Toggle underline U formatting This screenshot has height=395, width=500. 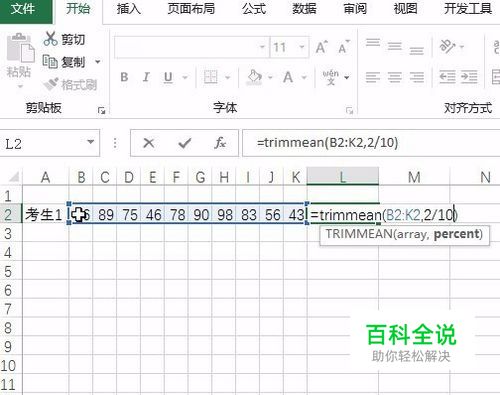coord(168,77)
